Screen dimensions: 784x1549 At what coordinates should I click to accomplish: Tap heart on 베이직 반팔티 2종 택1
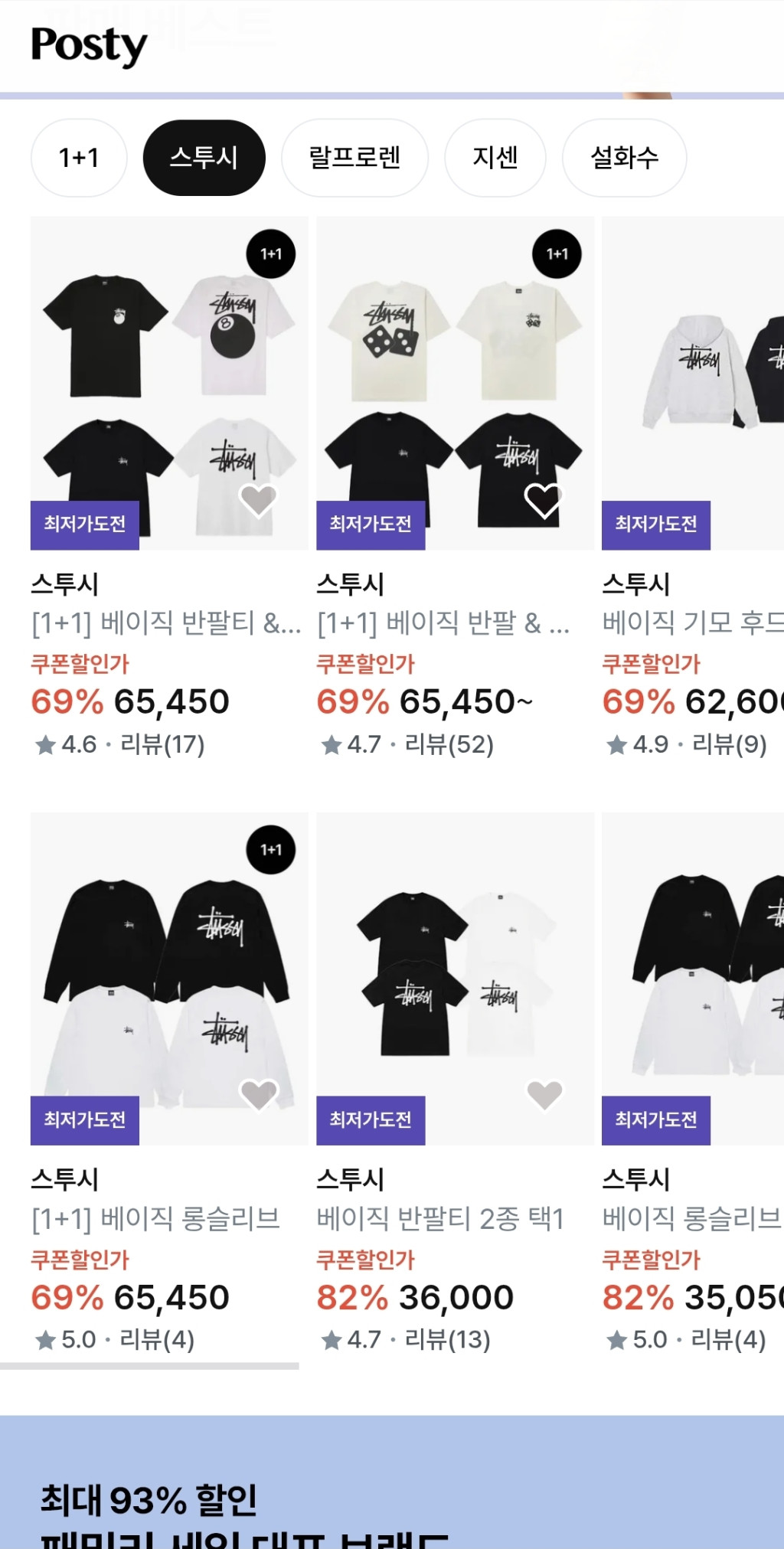coord(544,1094)
